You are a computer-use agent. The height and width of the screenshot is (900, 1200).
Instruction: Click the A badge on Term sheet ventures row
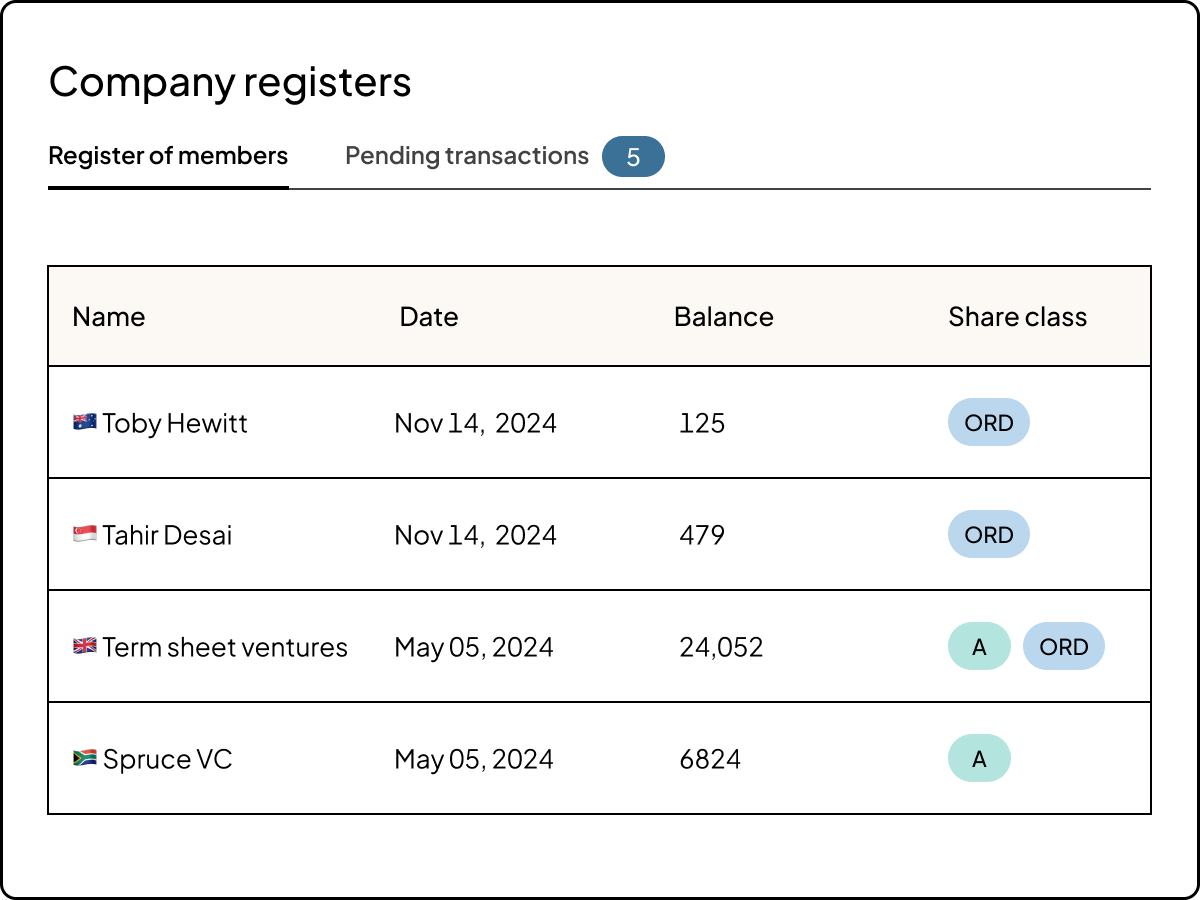(979, 646)
